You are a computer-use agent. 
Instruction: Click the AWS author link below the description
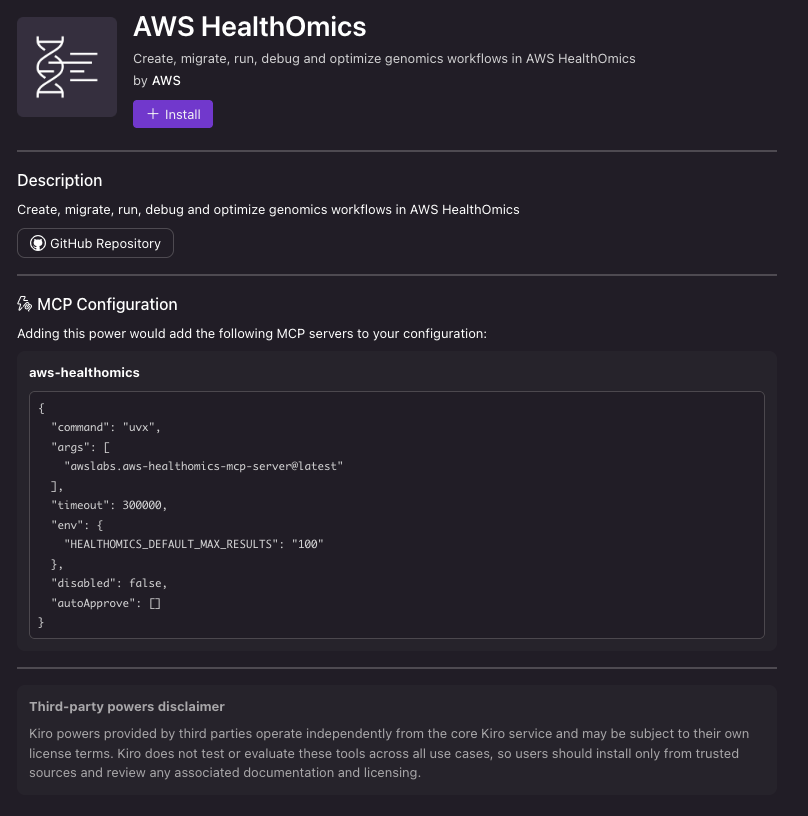166,81
